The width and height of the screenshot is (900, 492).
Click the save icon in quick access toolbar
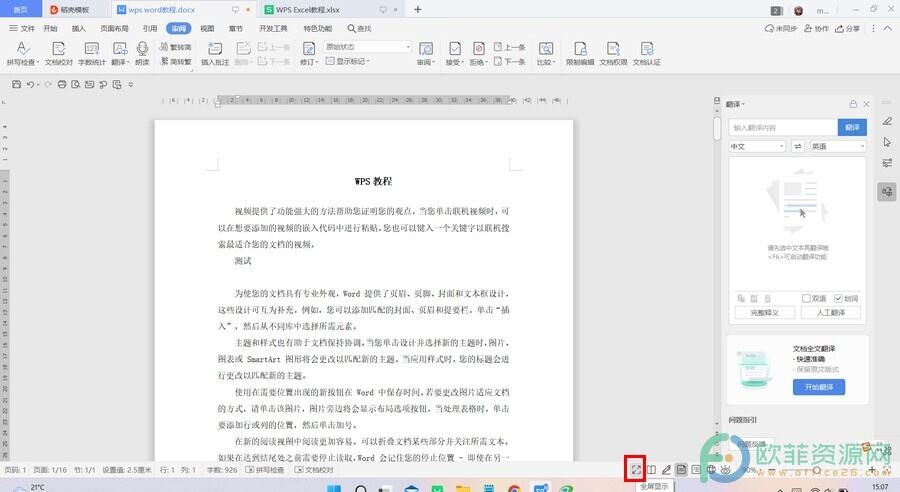point(17,84)
